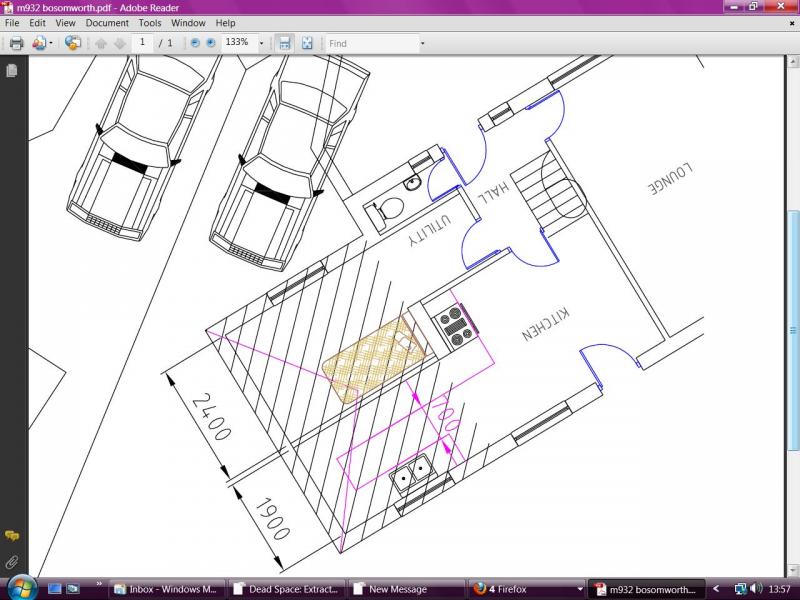Image resolution: width=800 pixels, height=600 pixels.
Task: Click the Zoom Out icon
Action: 196,44
